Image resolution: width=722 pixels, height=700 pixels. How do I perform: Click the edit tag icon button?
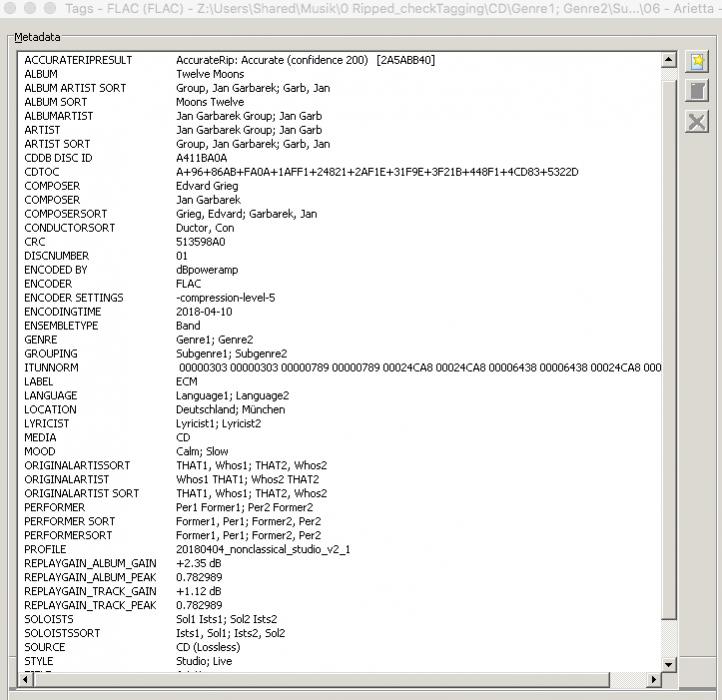697,92
